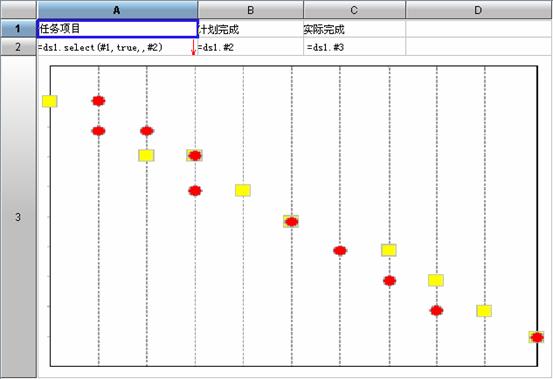Click the bottom-right red dot on chart edge
Screen dimensions: 553x379
click(x=537, y=337)
